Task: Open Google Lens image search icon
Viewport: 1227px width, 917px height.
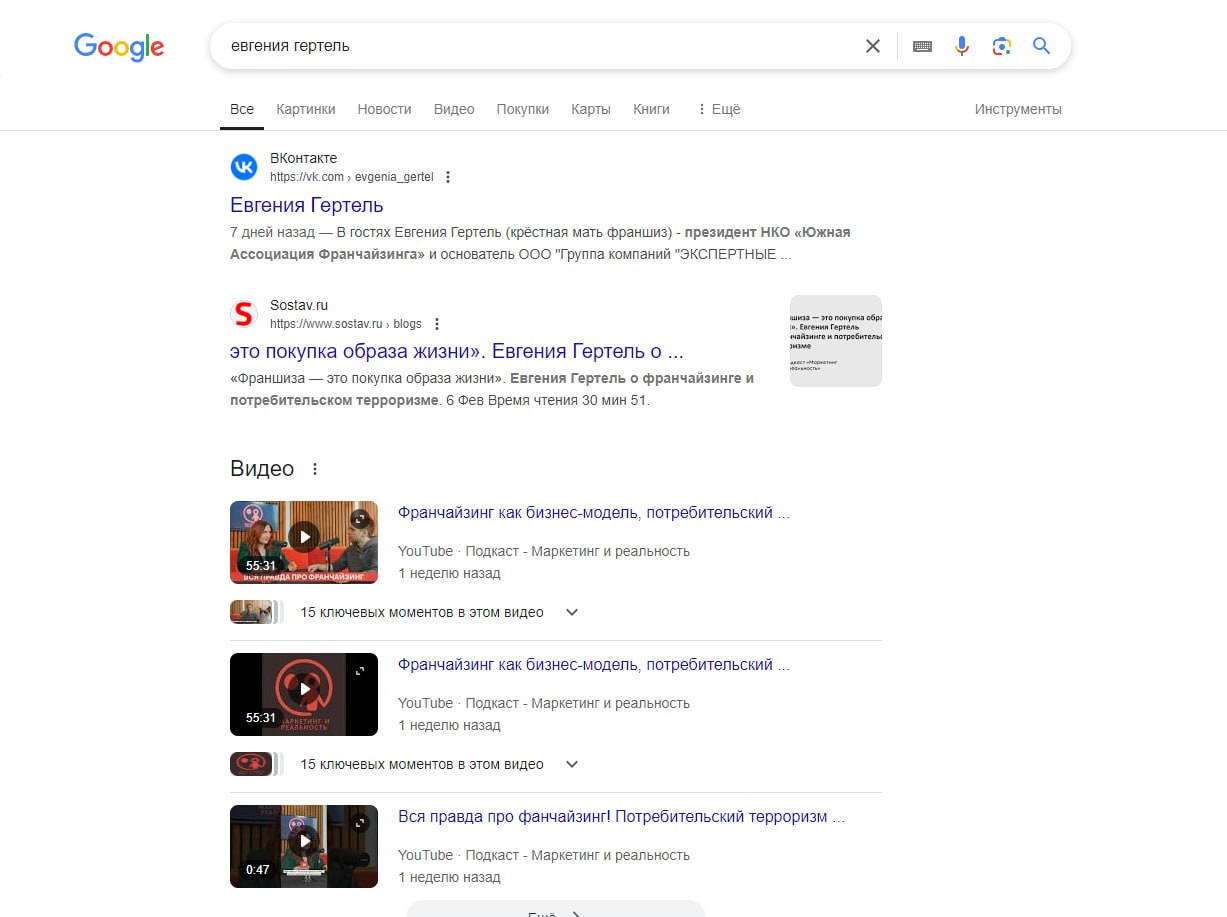Action: pyautogui.click(x=1001, y=46)
